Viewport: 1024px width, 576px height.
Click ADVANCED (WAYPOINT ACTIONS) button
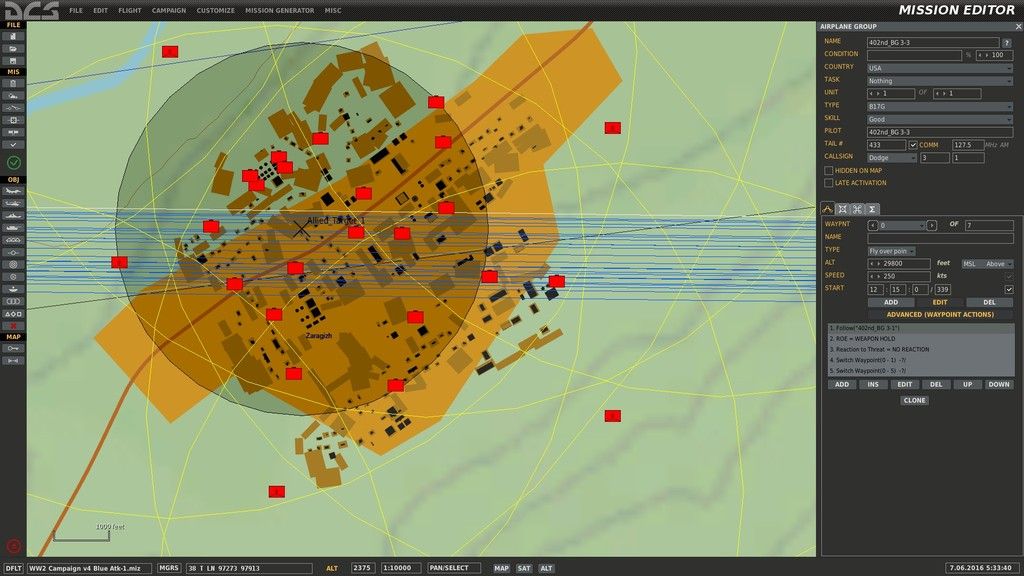tap(940, 314)
